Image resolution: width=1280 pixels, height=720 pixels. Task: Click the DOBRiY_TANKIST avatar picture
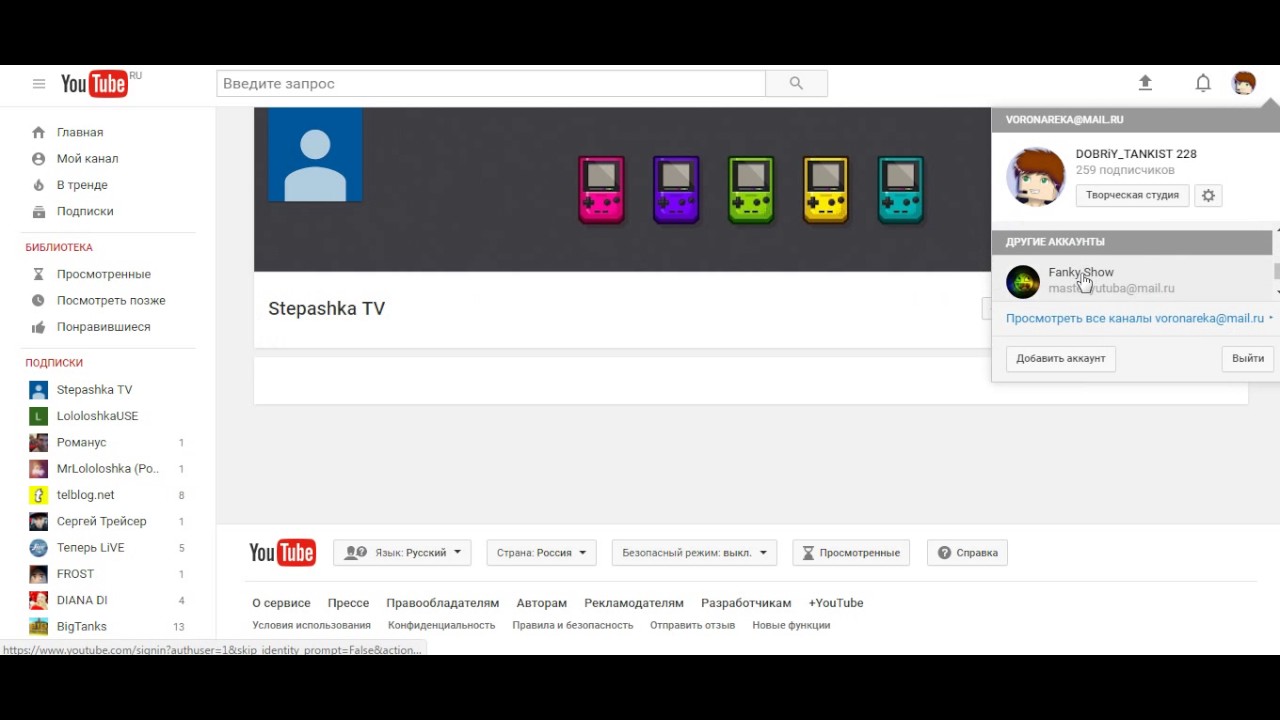(1035, 177)
